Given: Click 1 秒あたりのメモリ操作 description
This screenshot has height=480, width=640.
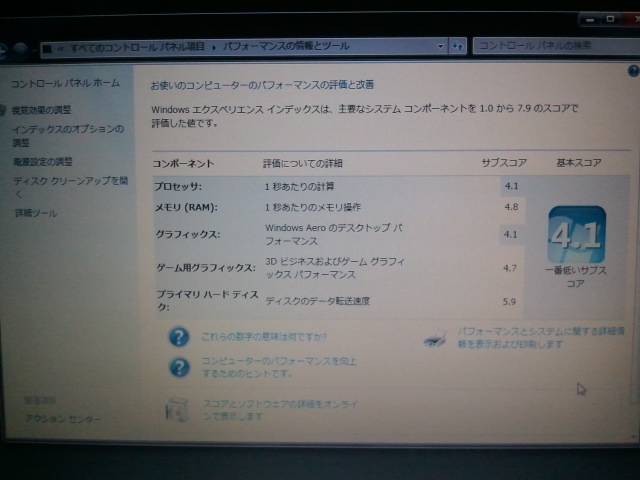Looking at the screenshot, I should pyautogui.click(x=313, y=207).
